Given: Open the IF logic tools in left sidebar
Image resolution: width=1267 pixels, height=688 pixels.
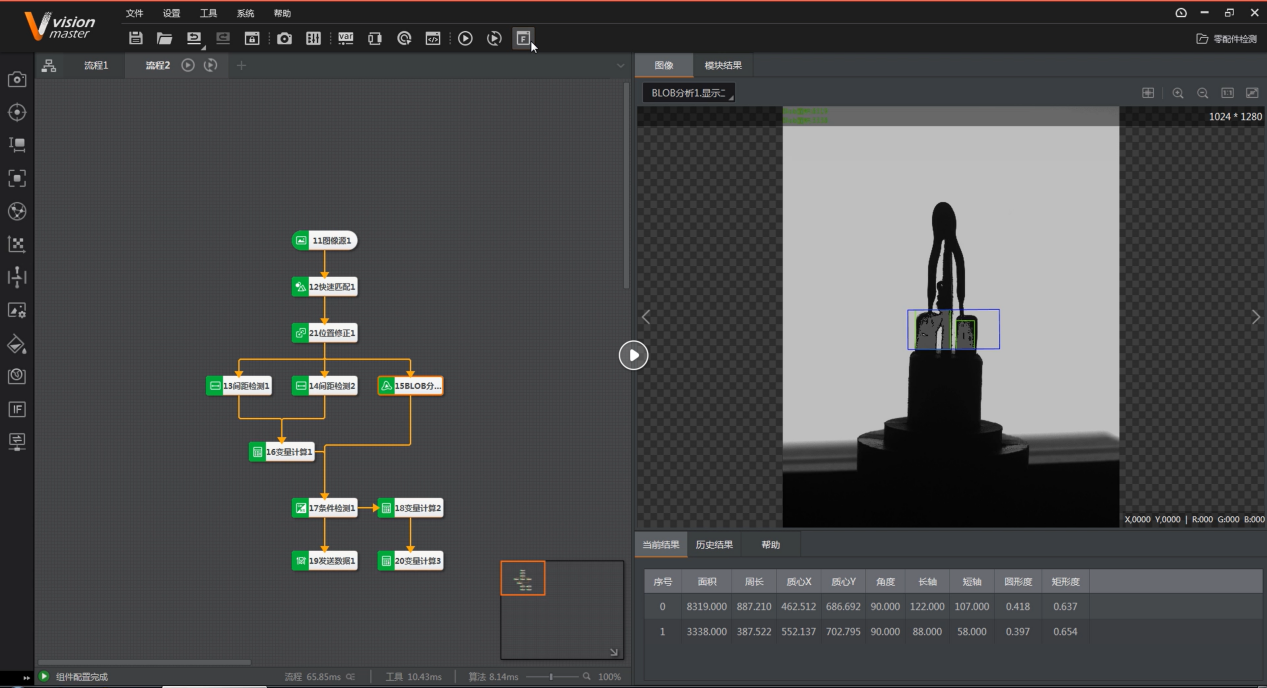Looking at the screenshot, I should [17, 409].
